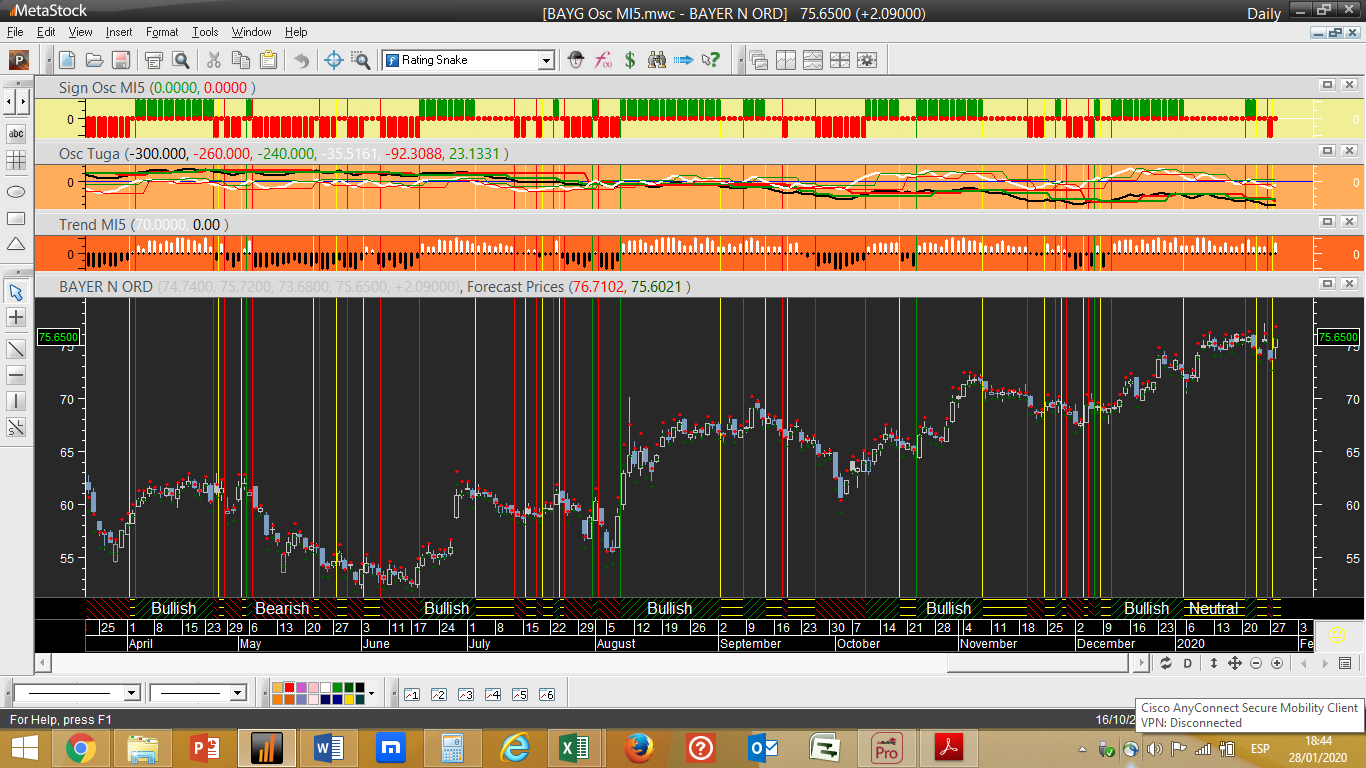Open the Expert Advisor icon
This screenshot has width=1366, height=768.
point(575,60)
